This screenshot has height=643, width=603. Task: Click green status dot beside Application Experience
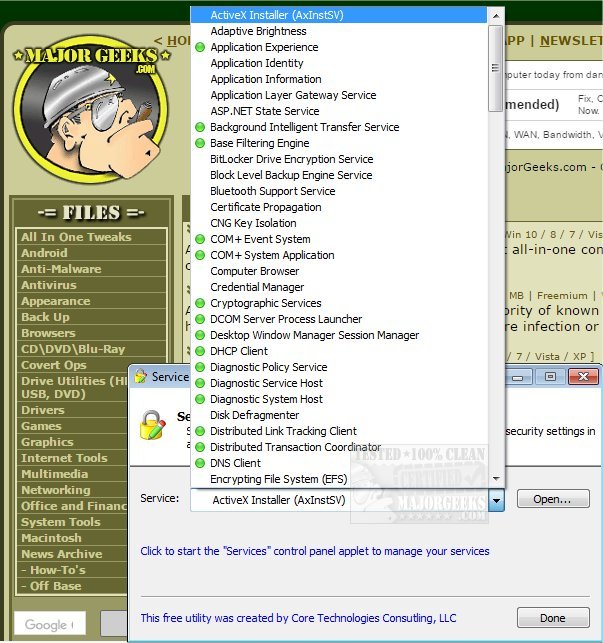200,47
